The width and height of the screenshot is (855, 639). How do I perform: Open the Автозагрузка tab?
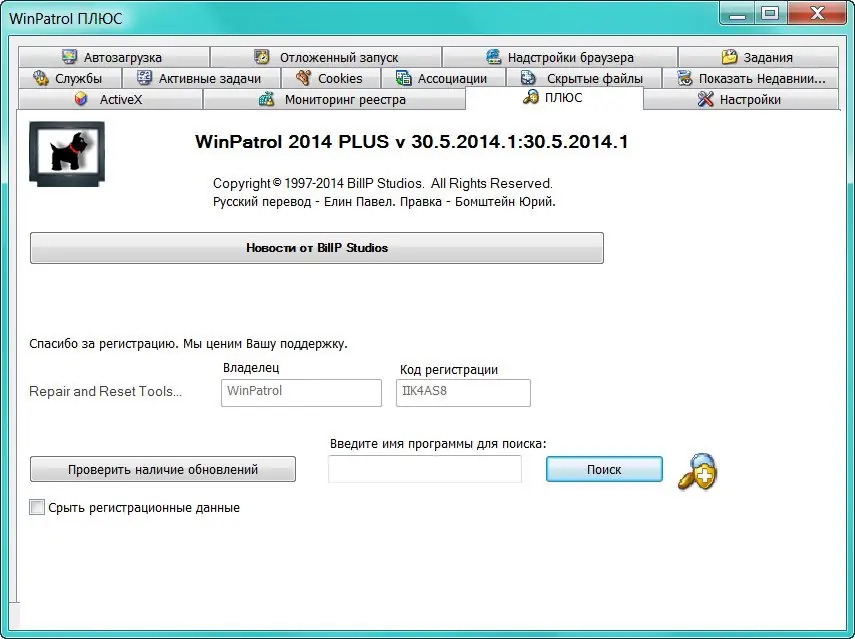[x=113, y=57]
